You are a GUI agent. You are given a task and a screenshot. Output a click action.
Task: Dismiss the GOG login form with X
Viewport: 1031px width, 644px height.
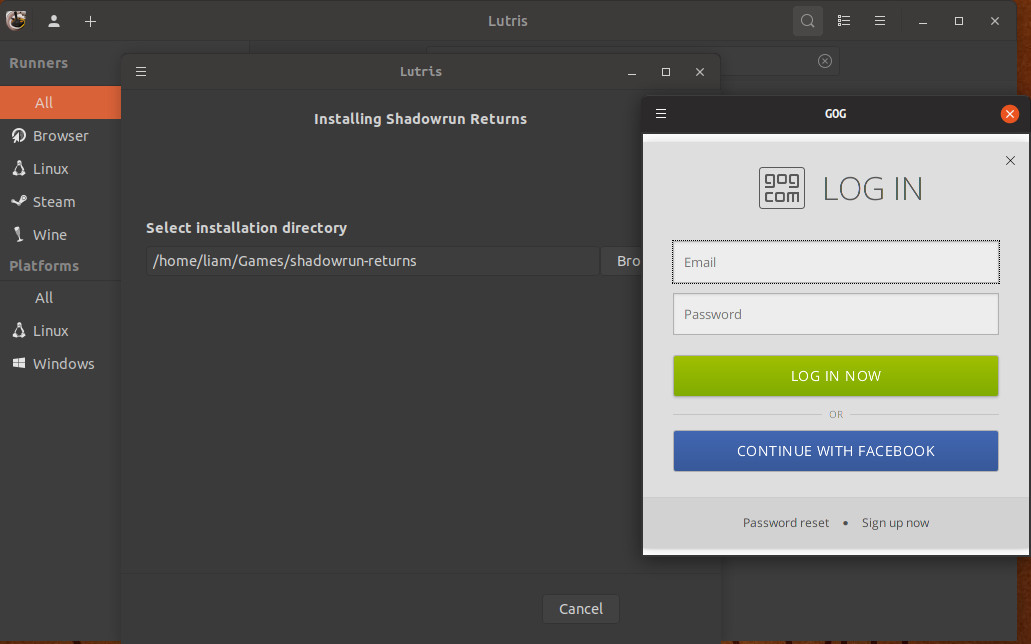pyautogui.click(x=1011, y=161)
